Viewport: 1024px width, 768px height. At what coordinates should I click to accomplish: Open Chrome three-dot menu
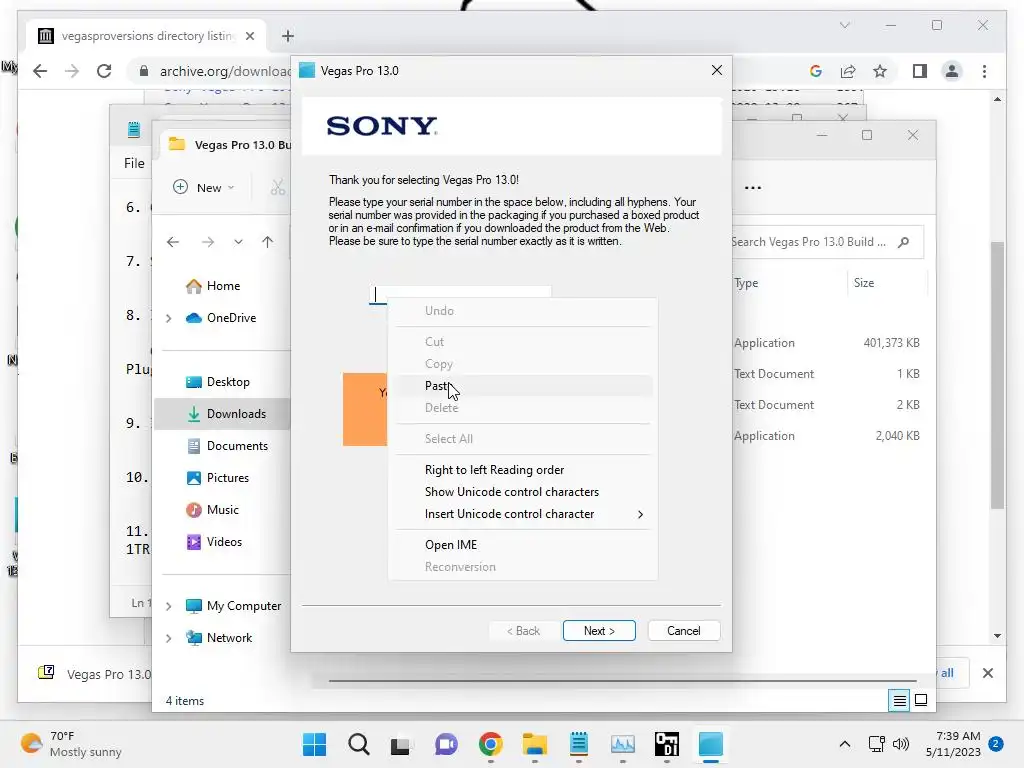984,71
